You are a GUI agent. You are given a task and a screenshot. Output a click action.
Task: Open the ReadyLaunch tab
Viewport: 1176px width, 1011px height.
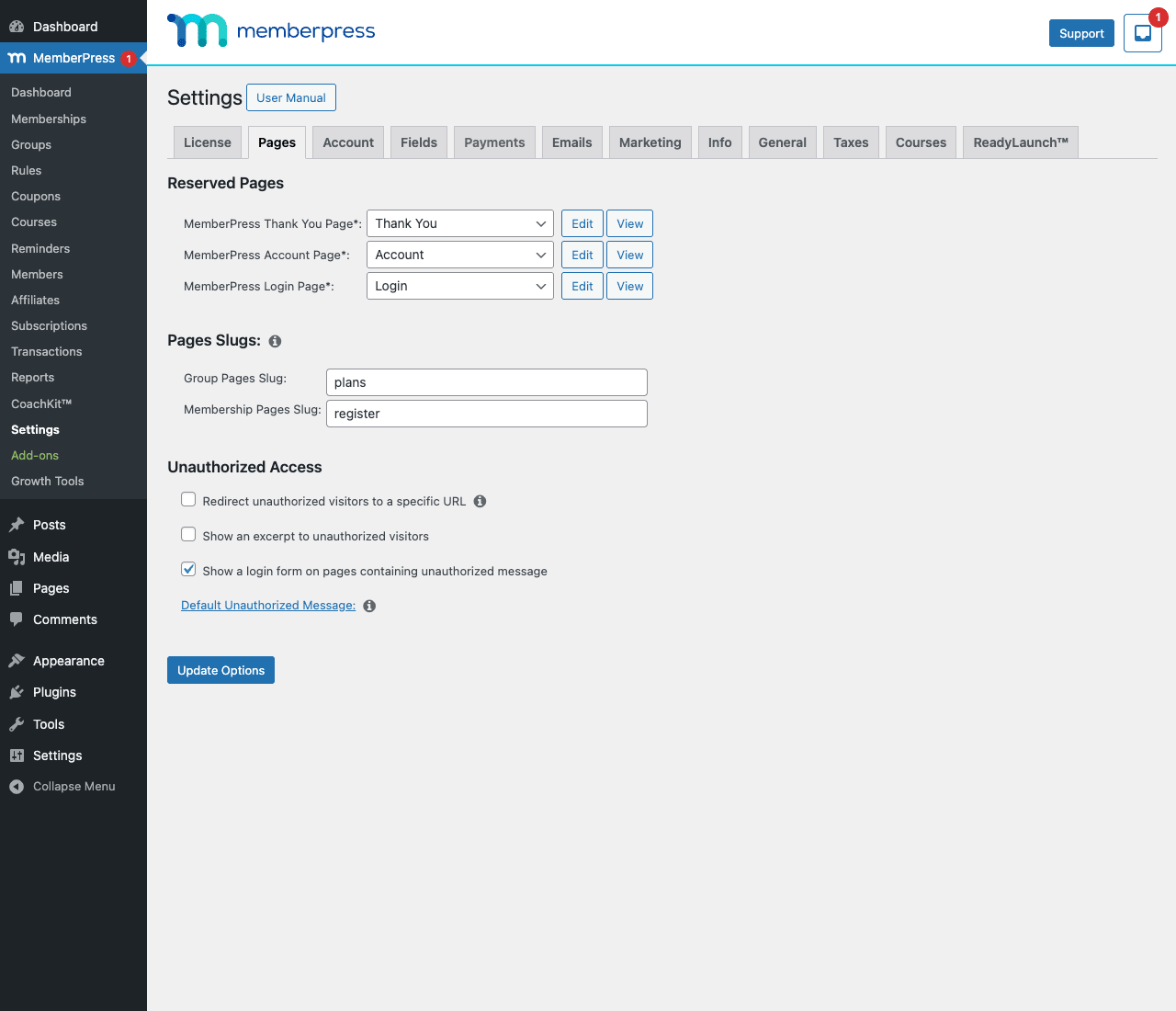(1021, 142)
